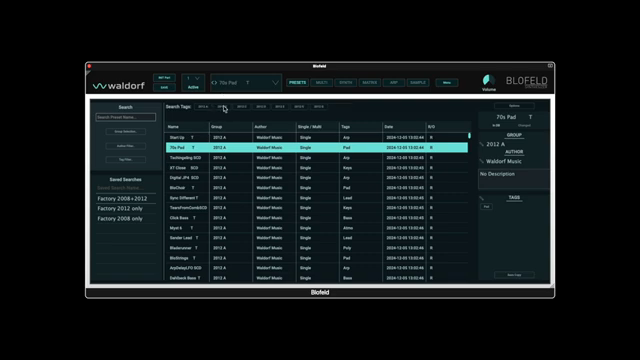640x360 pixels.
Task: Select the BloChoir preset row
Action: (x=317, y=188)
